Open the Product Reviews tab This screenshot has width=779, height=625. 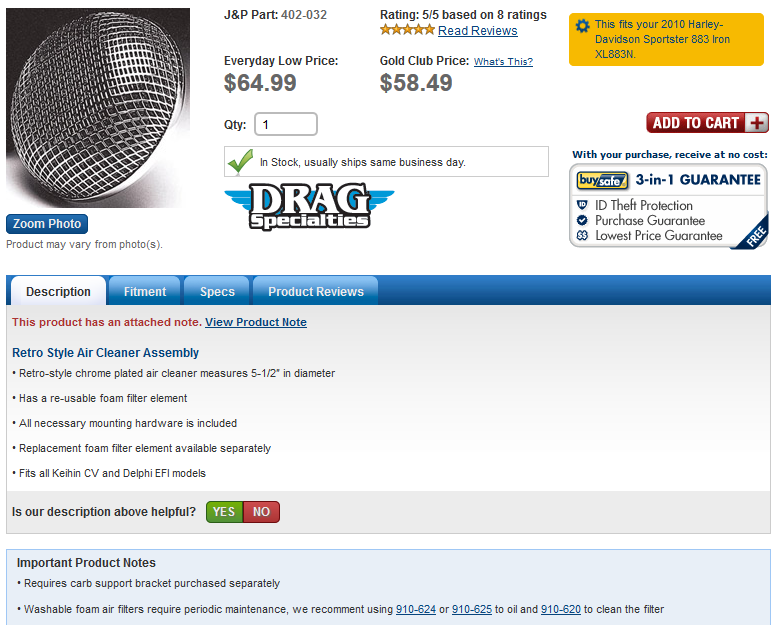tap(316, 291)
